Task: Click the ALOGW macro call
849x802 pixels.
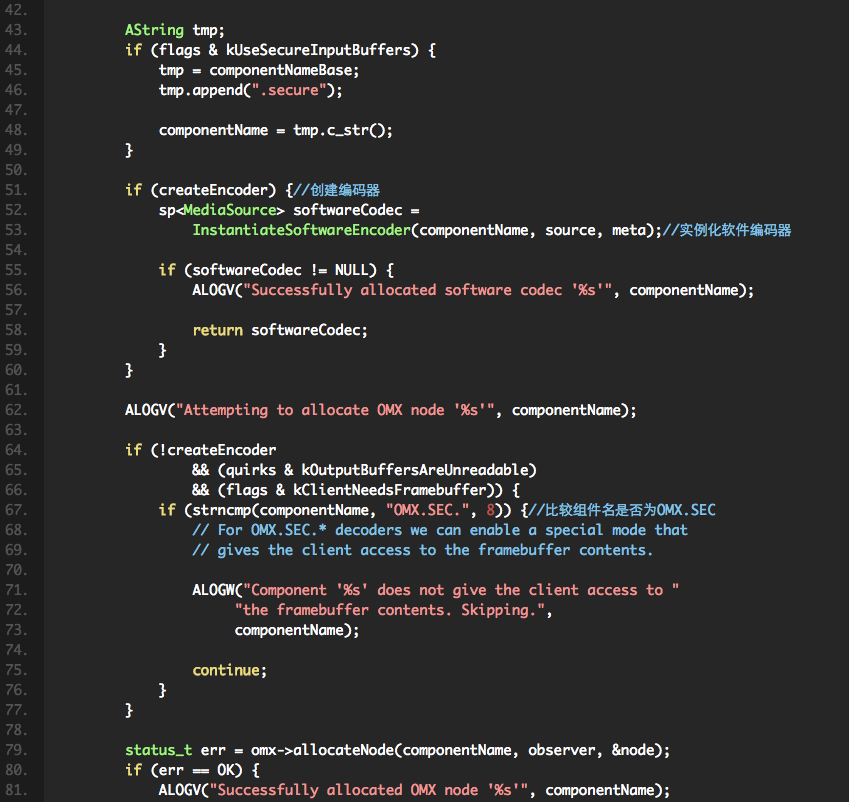Action: coord(212,590)
